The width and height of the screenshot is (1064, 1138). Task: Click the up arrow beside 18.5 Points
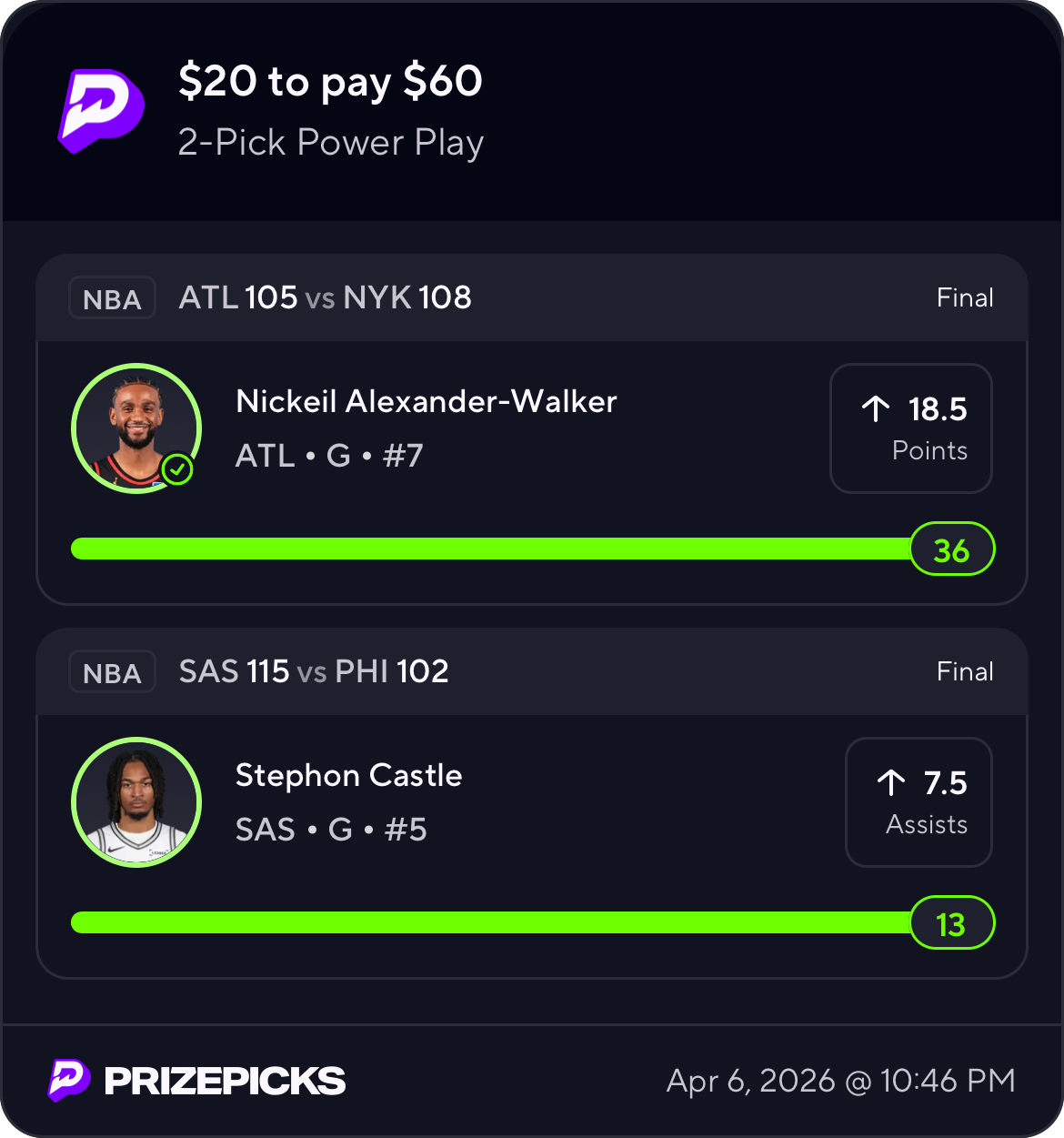876,409
